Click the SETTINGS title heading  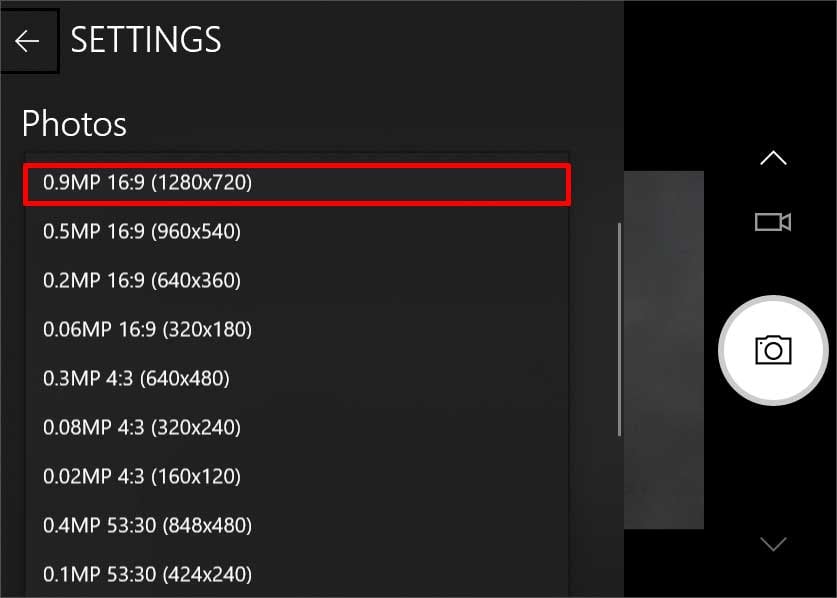[146, 40]
